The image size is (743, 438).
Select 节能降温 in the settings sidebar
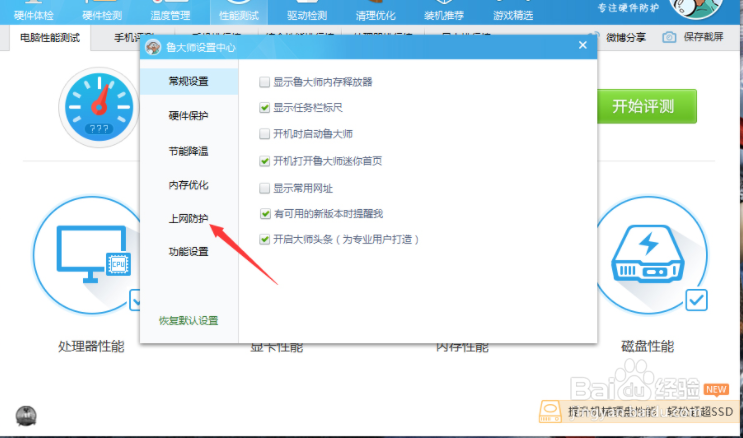(189, 151)
